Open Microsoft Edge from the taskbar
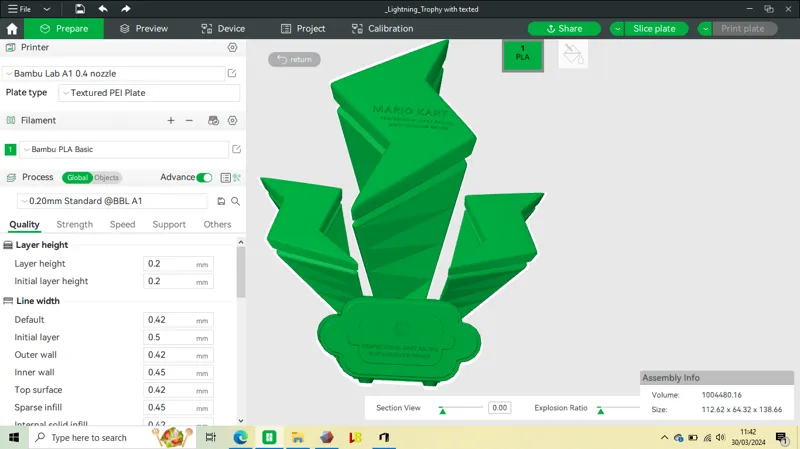 240,437
